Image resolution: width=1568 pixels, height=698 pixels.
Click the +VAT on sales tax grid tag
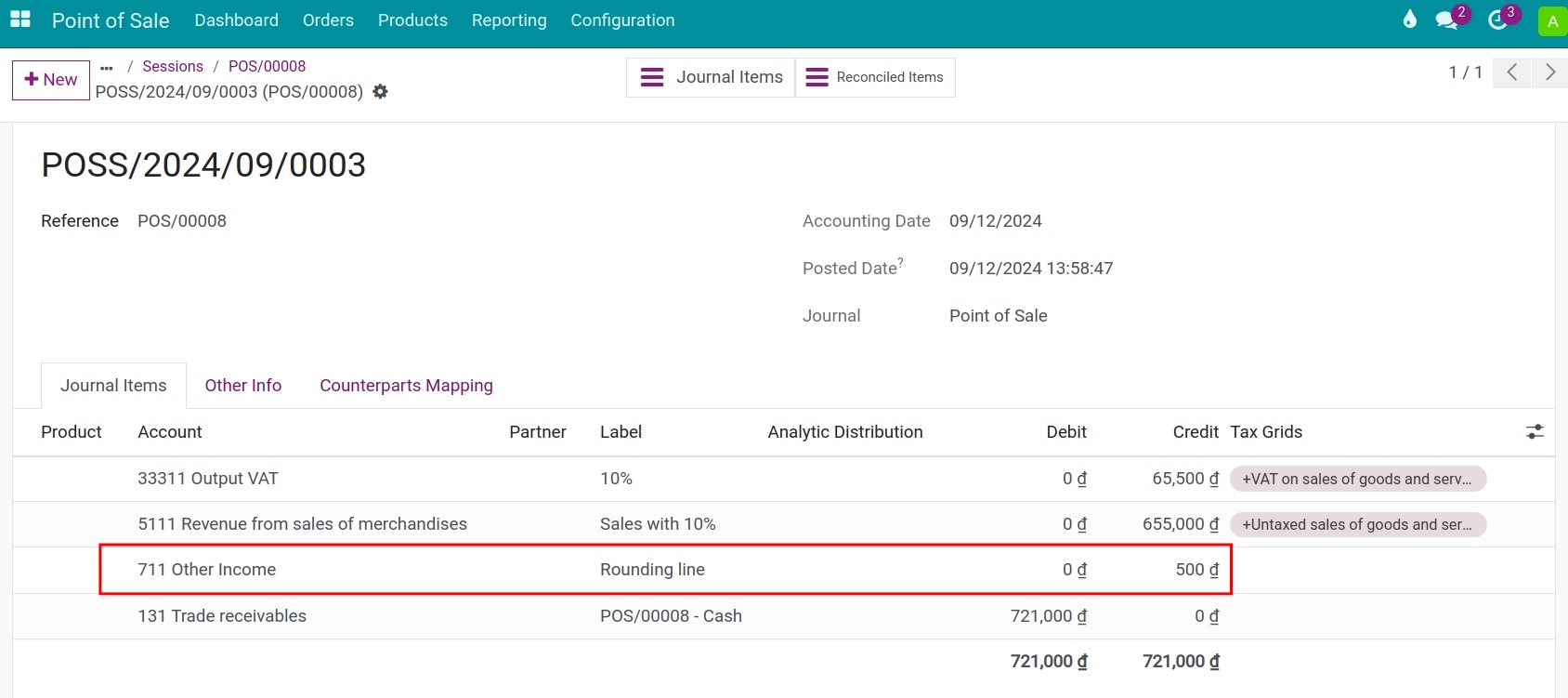point(1357,479)
